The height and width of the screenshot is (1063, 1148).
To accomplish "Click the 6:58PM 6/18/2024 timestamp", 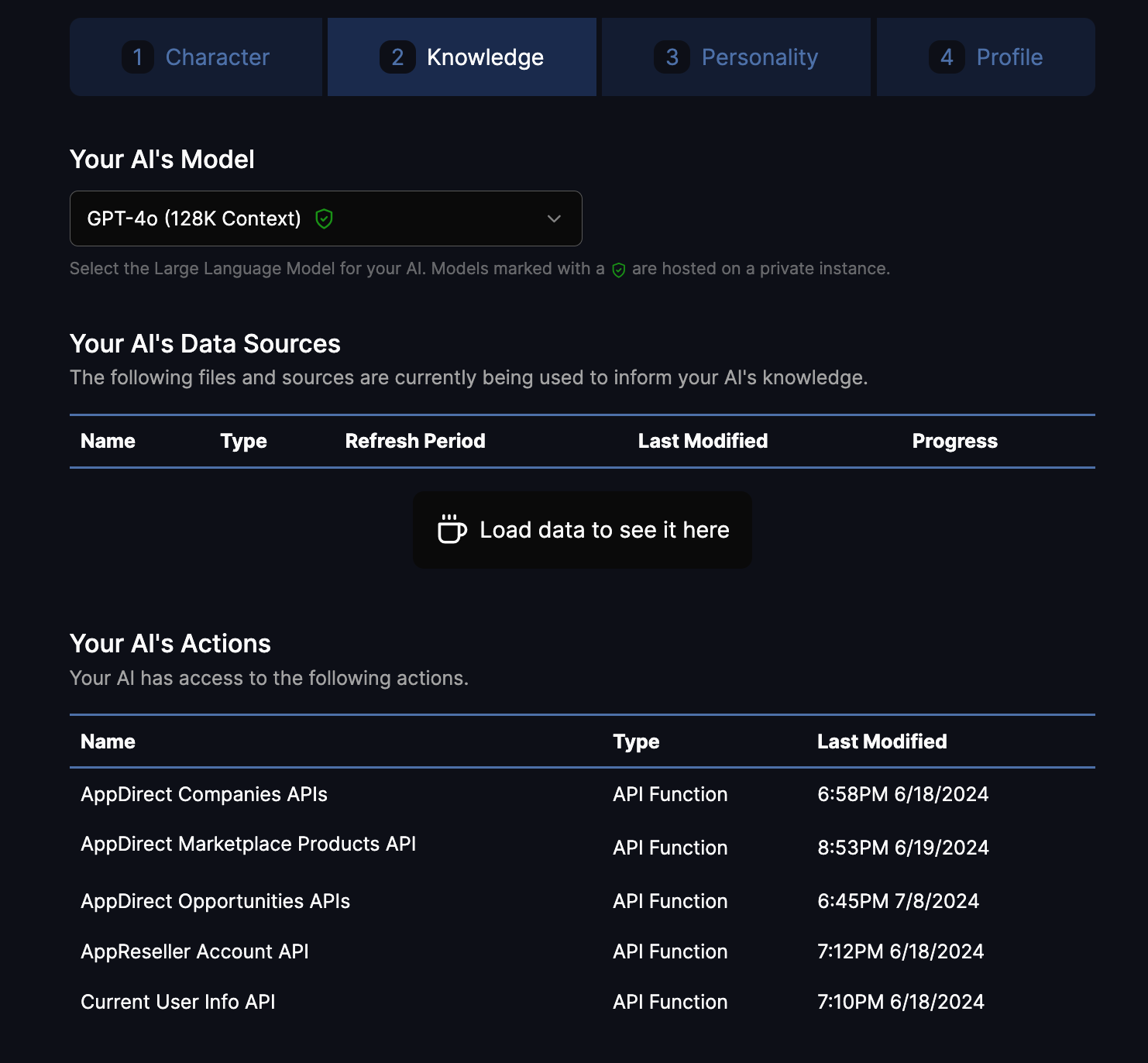I will tap(903, 794).
